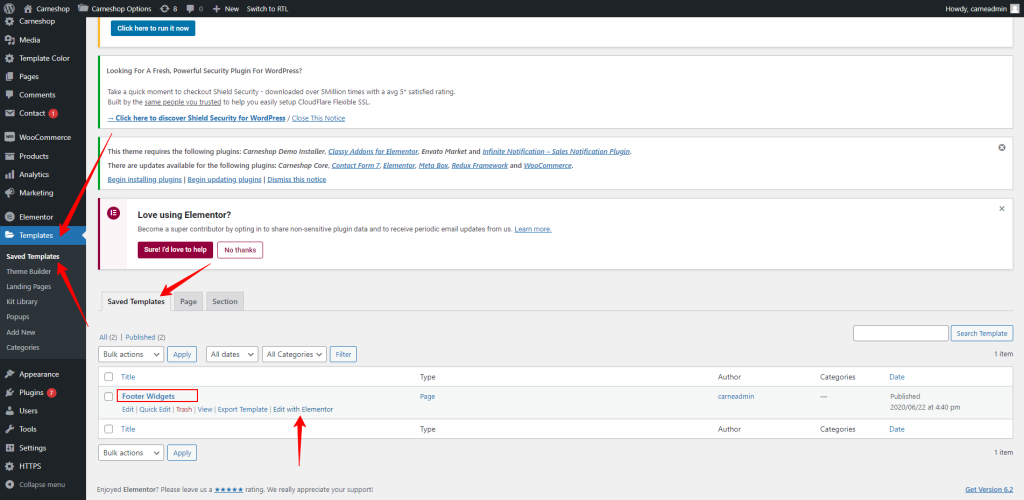The height and width of the screenshot is (500, 1024).
Task: Toggle select-all checkbox in table header
Action: pos(108,377)
